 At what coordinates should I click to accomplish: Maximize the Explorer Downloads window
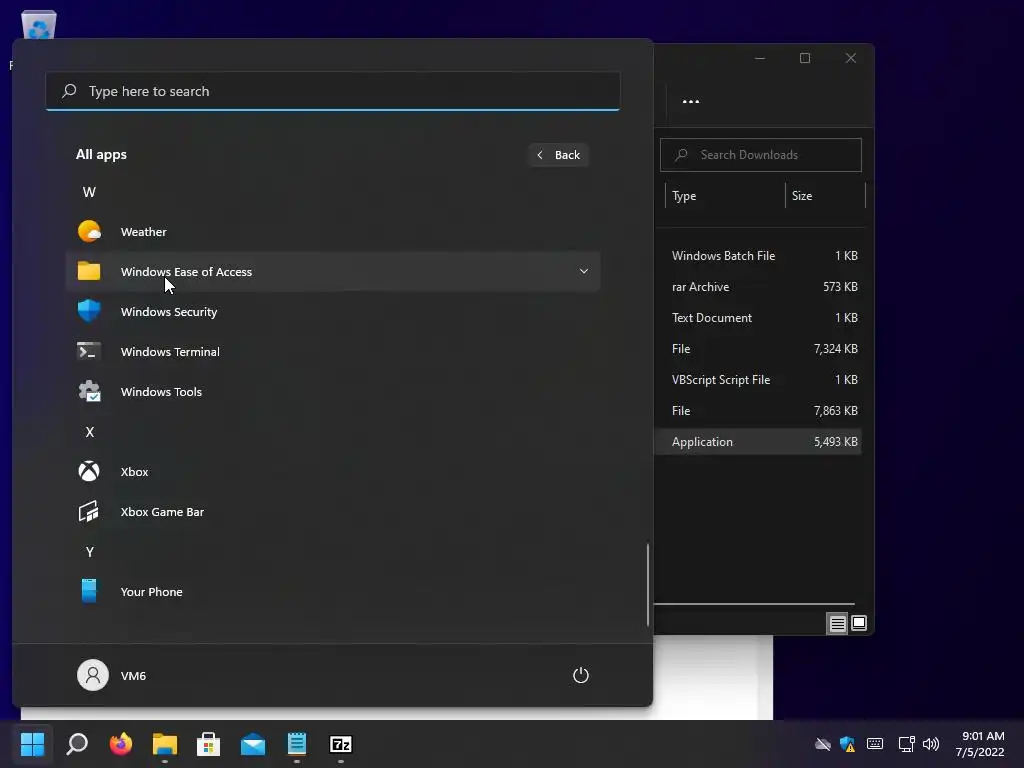point(805,58)
